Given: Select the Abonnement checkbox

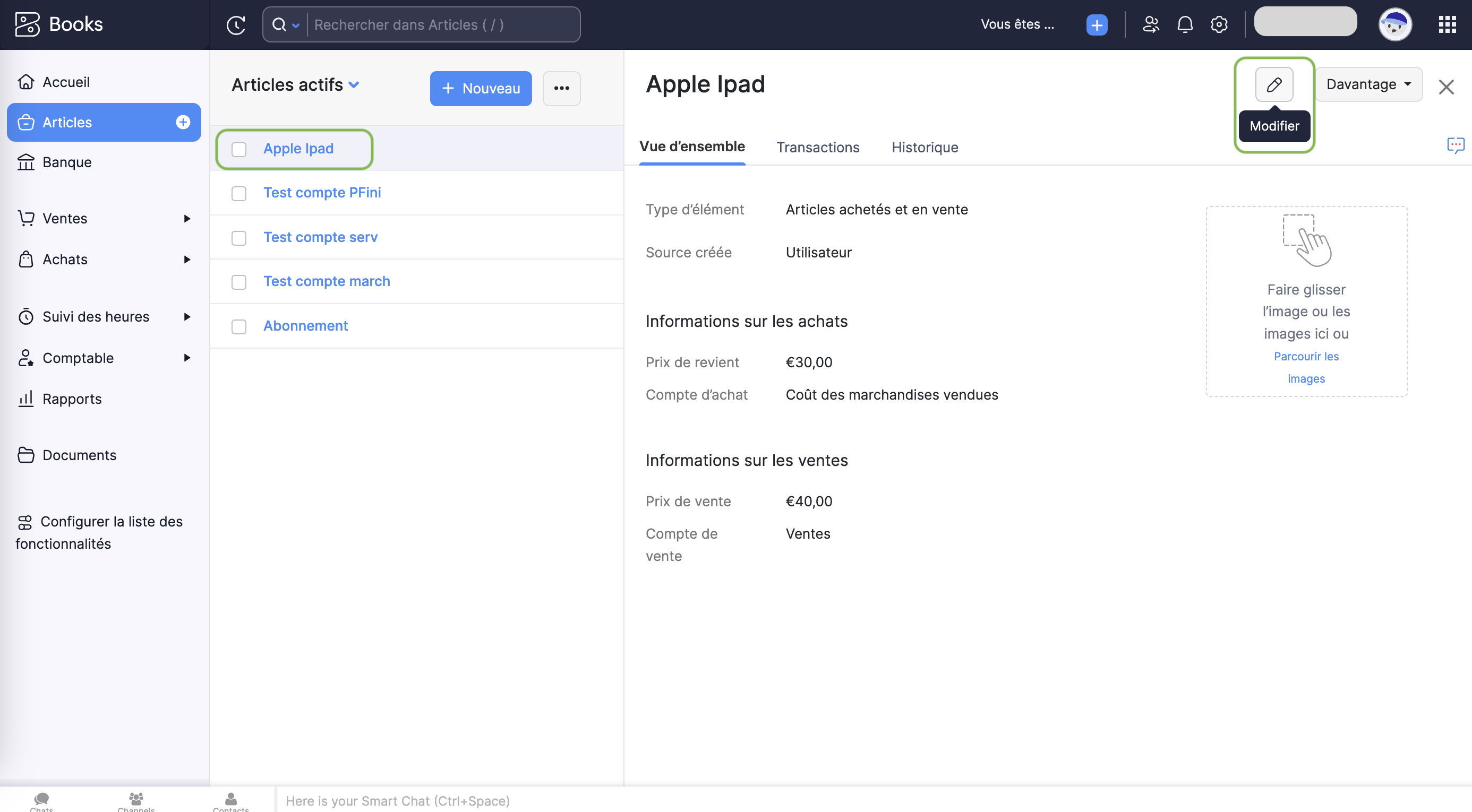Looking at the screenshot, I should (x=239, y=326).
